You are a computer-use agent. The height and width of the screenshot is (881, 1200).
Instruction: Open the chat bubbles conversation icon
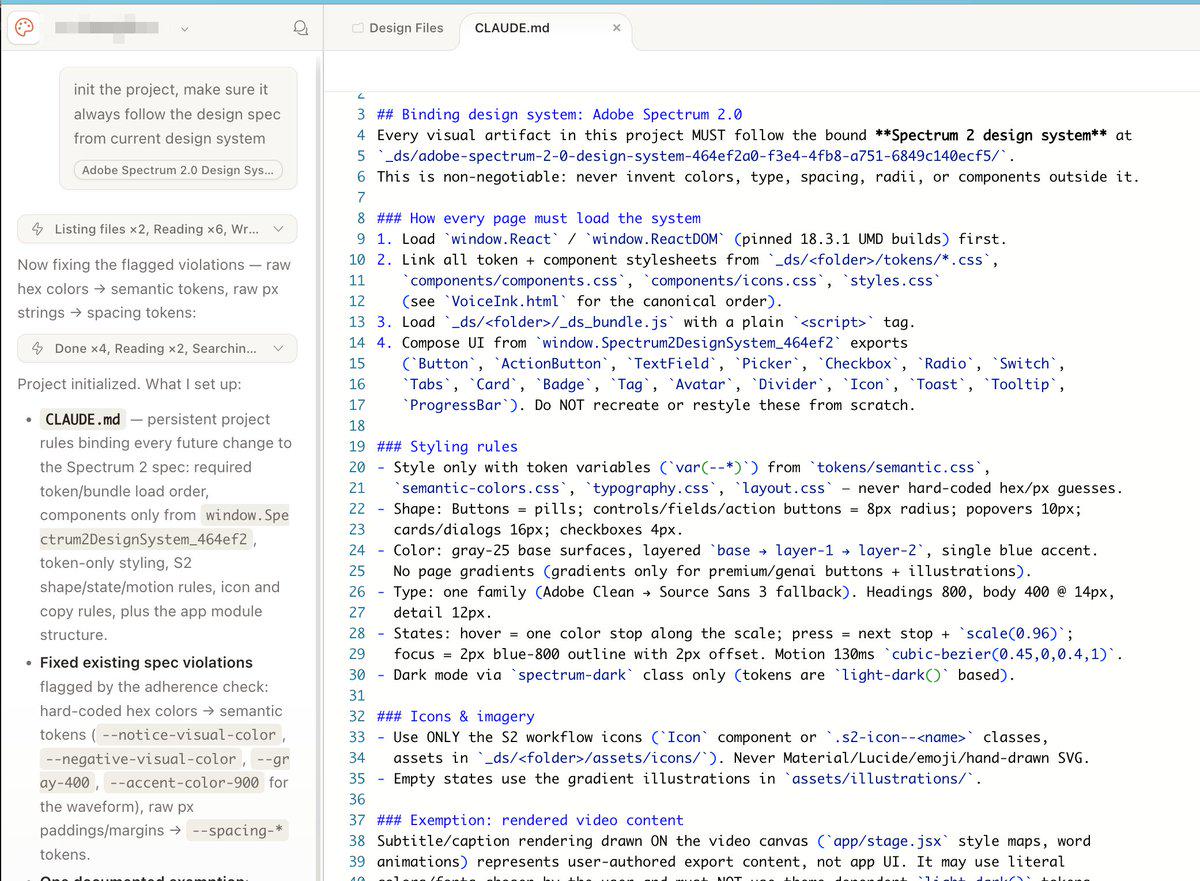[x=300, y=29]
